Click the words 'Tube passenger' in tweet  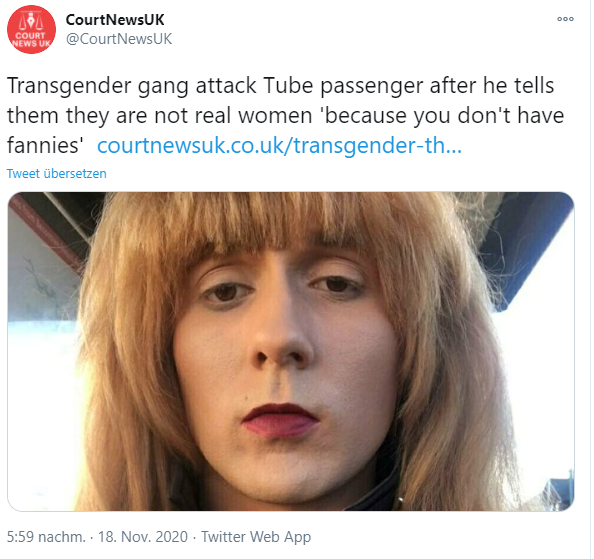click(x=343, y=86)
